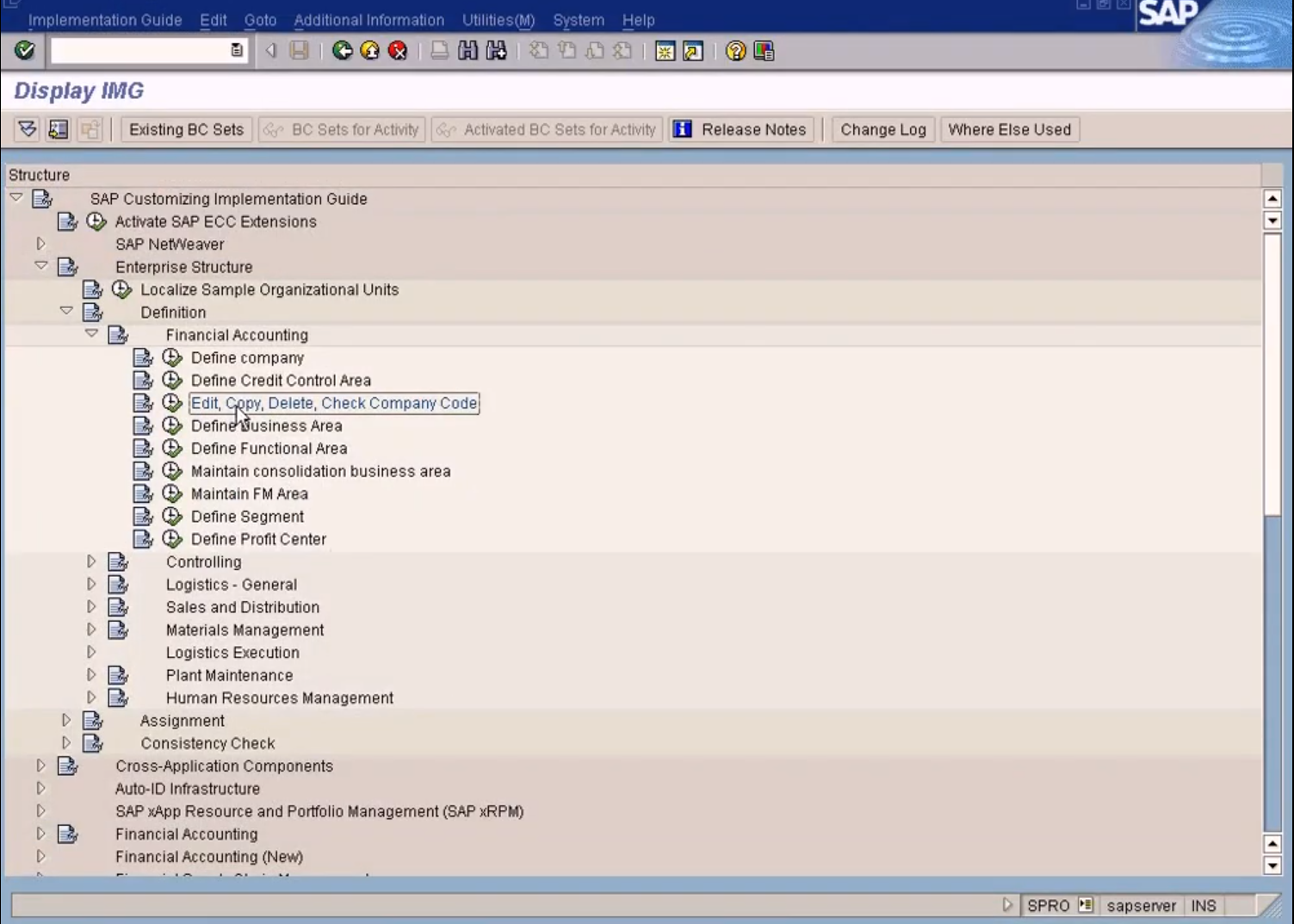1294x924 pixels.
Task: Execute Define Profit Center clock icon
Action: pos(172,539)
